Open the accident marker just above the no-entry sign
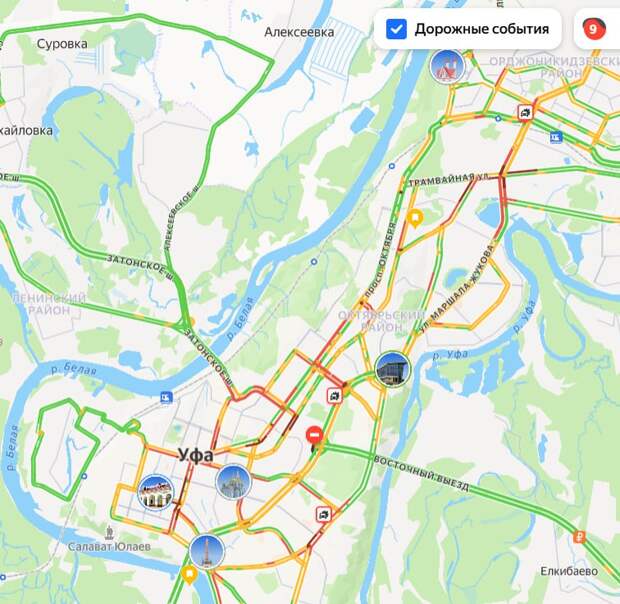 click(335, 396)
